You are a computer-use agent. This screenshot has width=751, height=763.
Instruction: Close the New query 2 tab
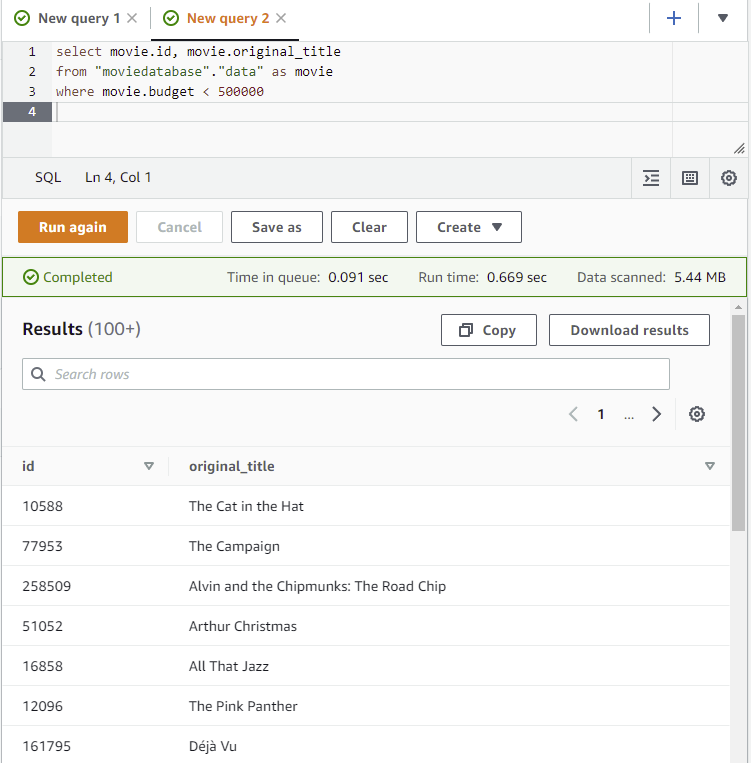(x=281, y=18)
